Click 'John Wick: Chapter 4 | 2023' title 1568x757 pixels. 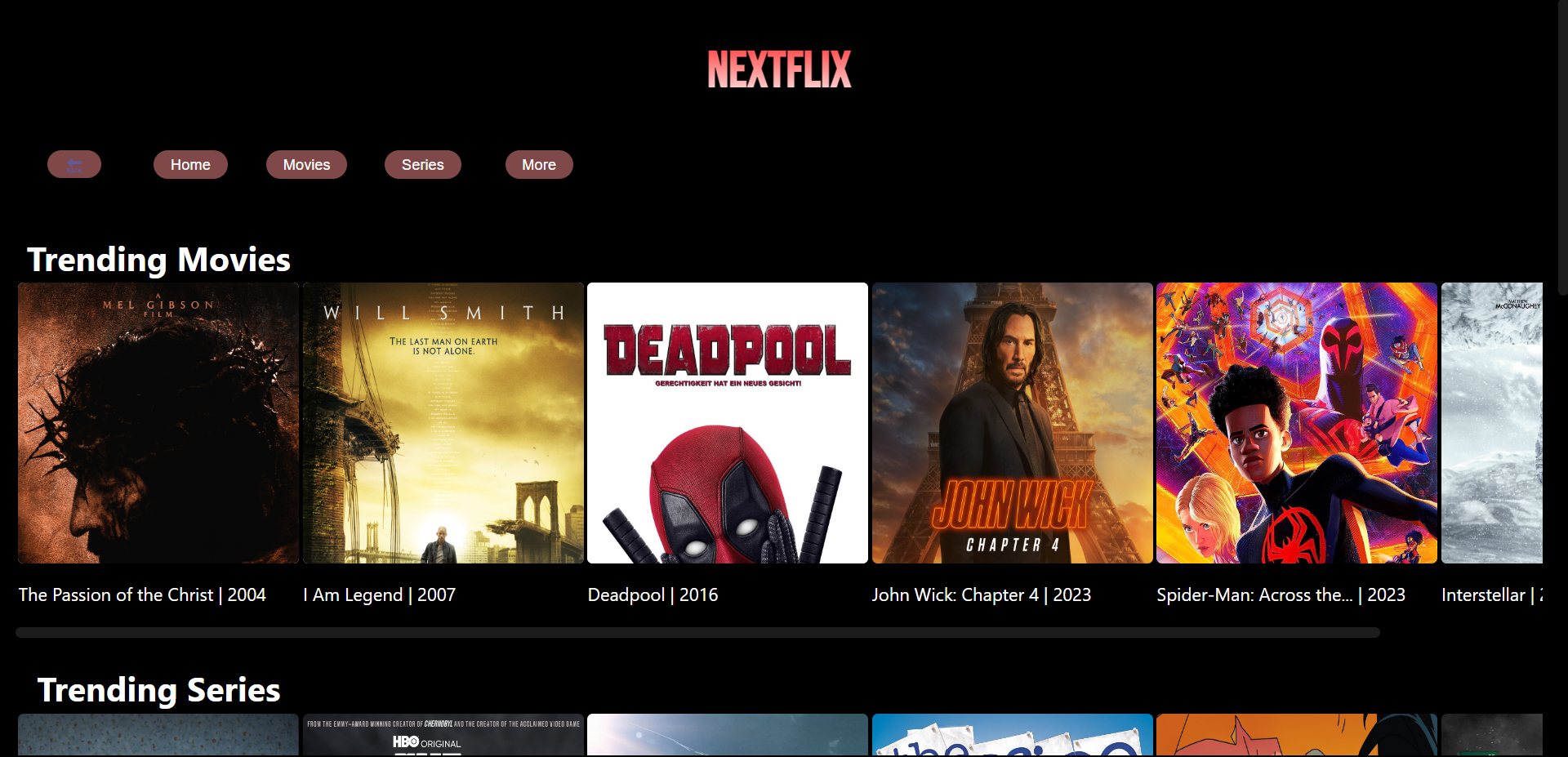981,595
